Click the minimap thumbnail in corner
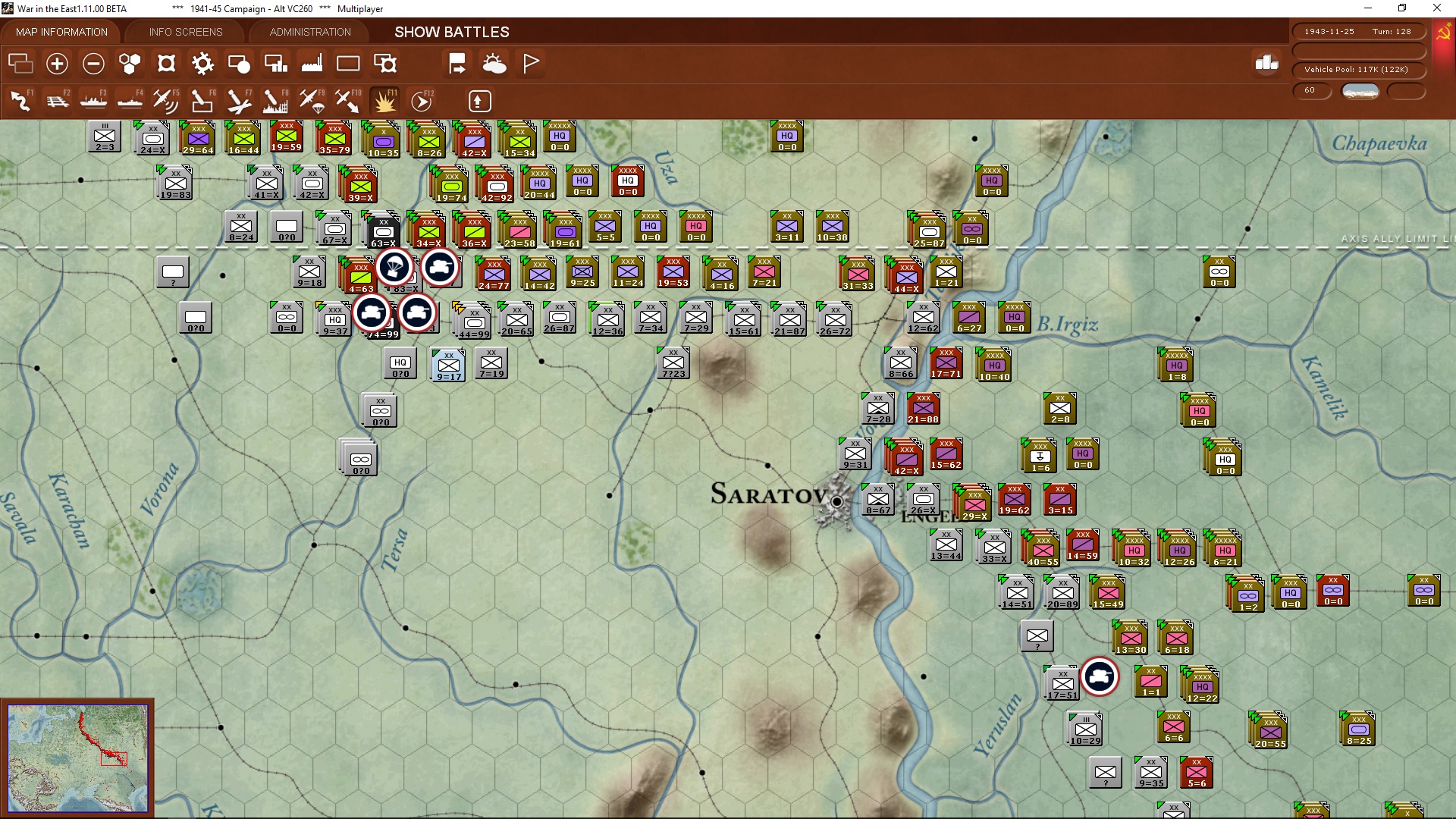 tap(77, 758)
